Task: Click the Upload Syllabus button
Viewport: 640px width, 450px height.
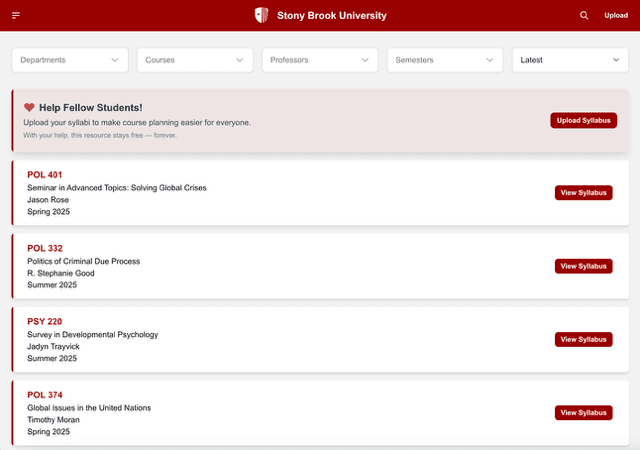Action: click(x=584, y=120)
